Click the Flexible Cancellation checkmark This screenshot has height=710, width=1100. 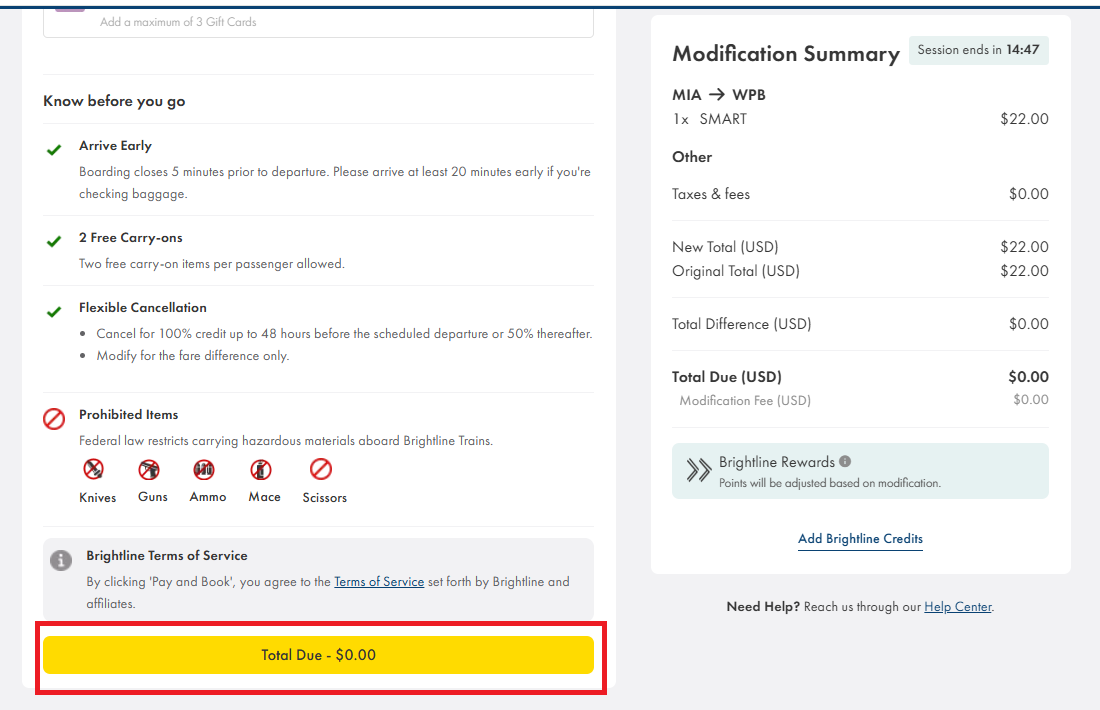coord(53,312)
